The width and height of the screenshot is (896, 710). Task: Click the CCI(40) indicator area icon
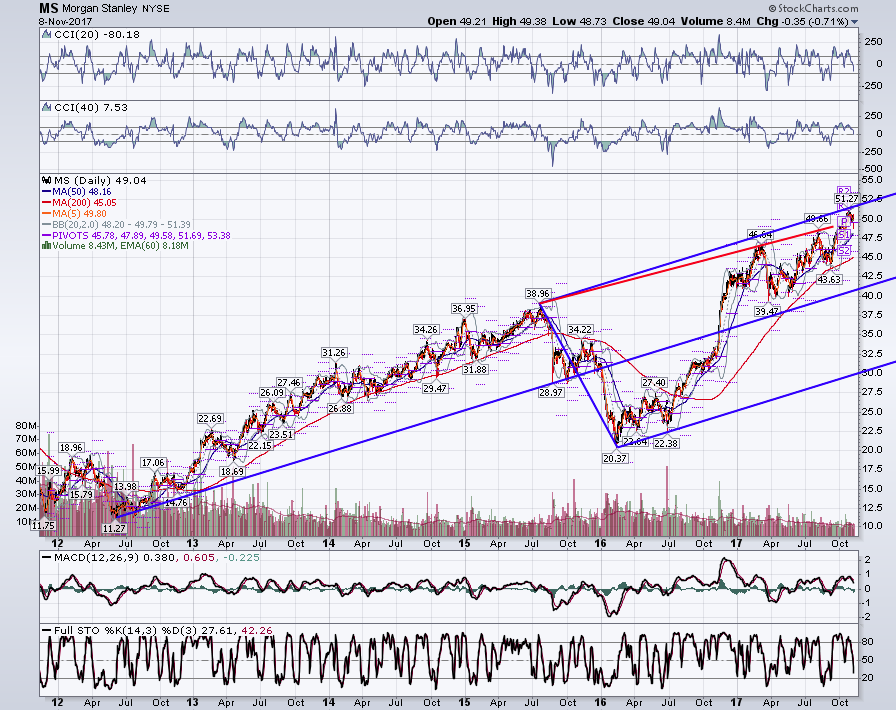[47, 107]
